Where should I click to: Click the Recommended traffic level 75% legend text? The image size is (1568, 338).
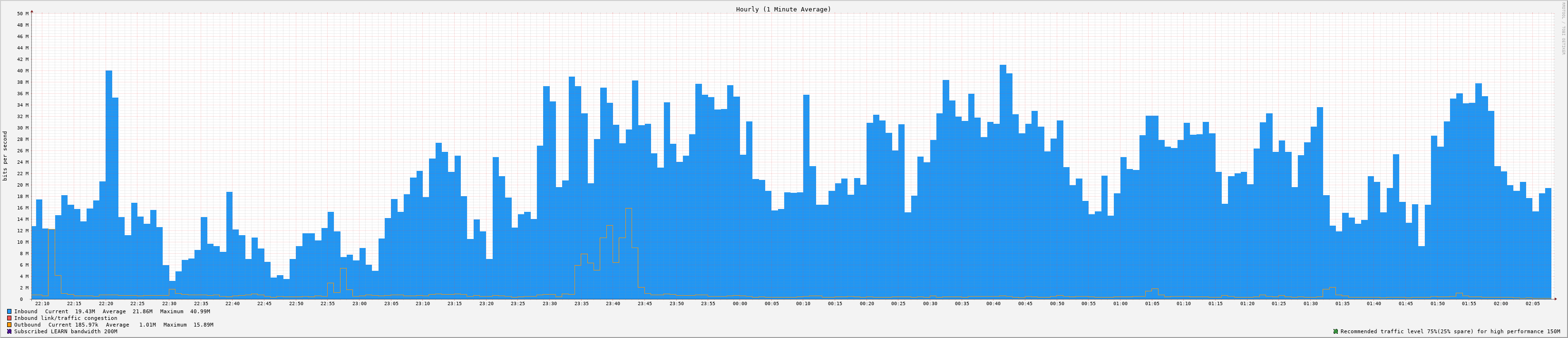pos(1449,331)
